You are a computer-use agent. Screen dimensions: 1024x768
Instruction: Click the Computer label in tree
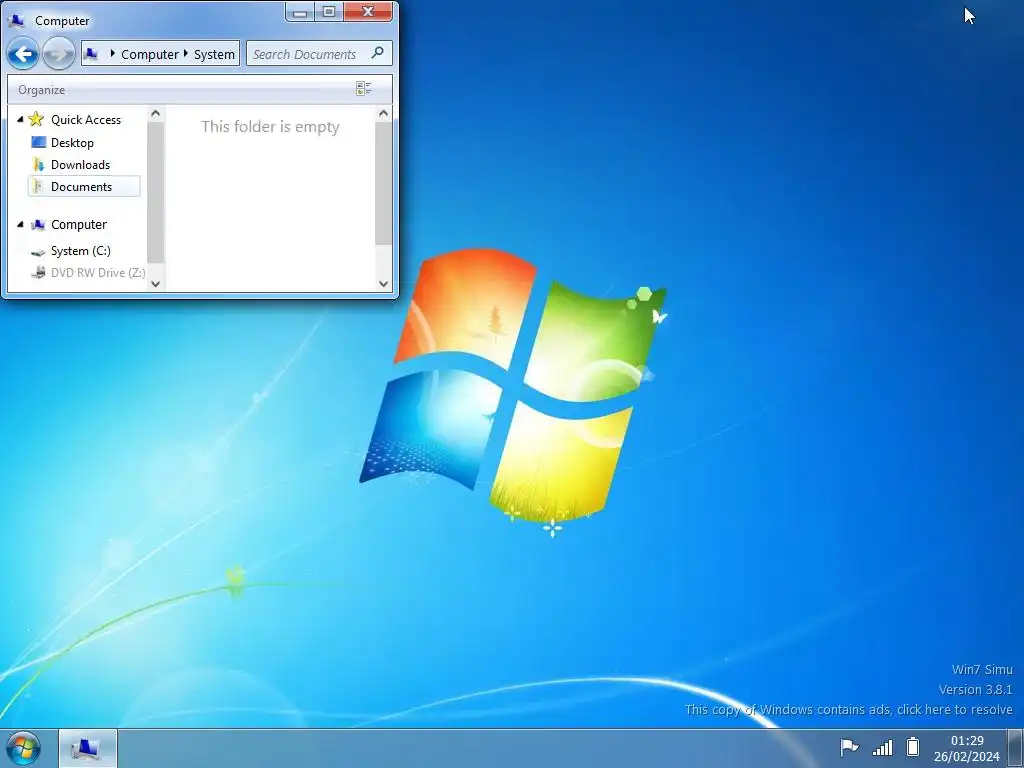click(79, 225)
